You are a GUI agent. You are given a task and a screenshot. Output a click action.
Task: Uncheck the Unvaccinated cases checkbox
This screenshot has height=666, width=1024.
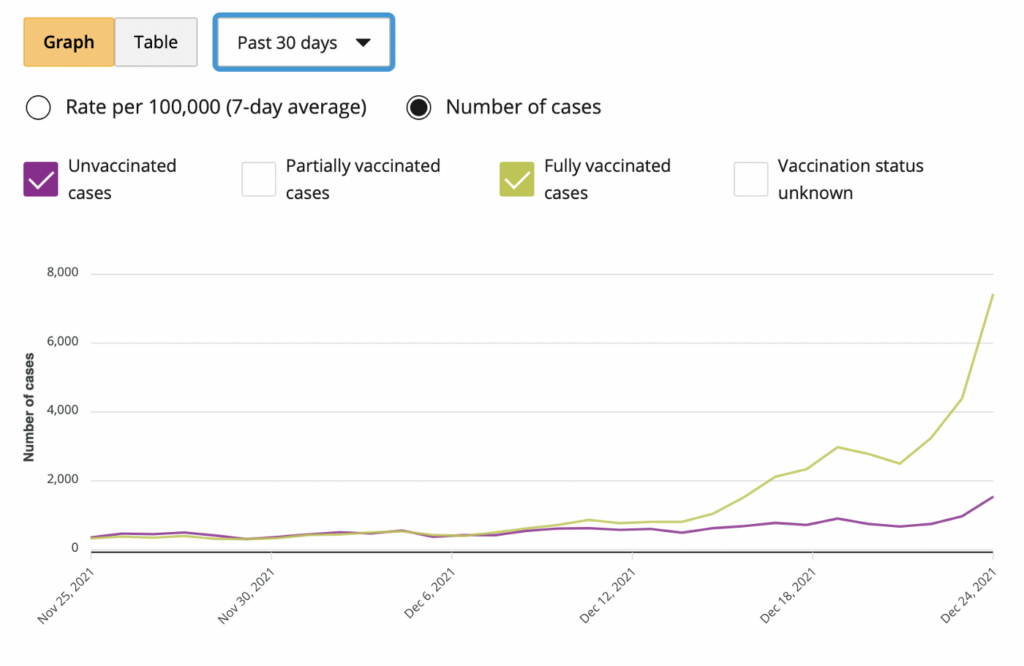coord(41,180)
